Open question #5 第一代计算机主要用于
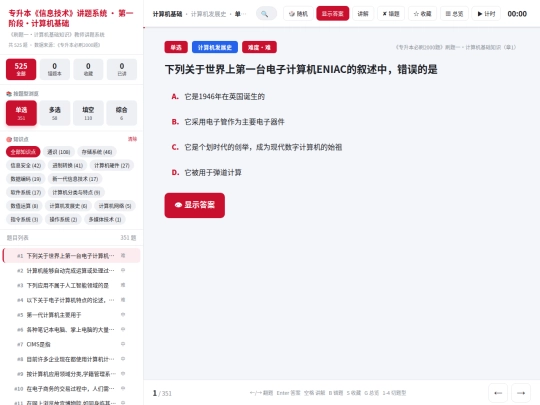The width and height of the screenshot is (540, 405). tap(71, 315)
